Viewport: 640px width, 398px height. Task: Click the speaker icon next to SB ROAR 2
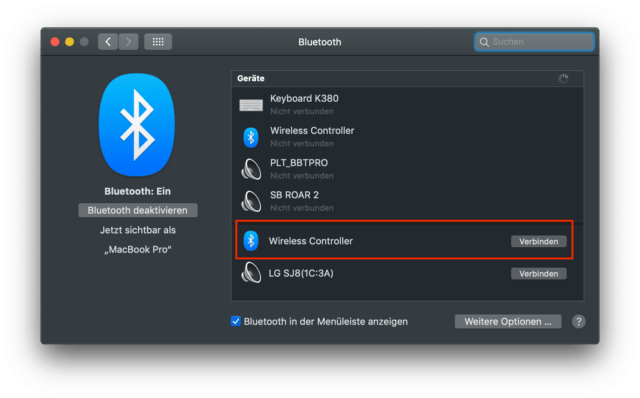251,201
